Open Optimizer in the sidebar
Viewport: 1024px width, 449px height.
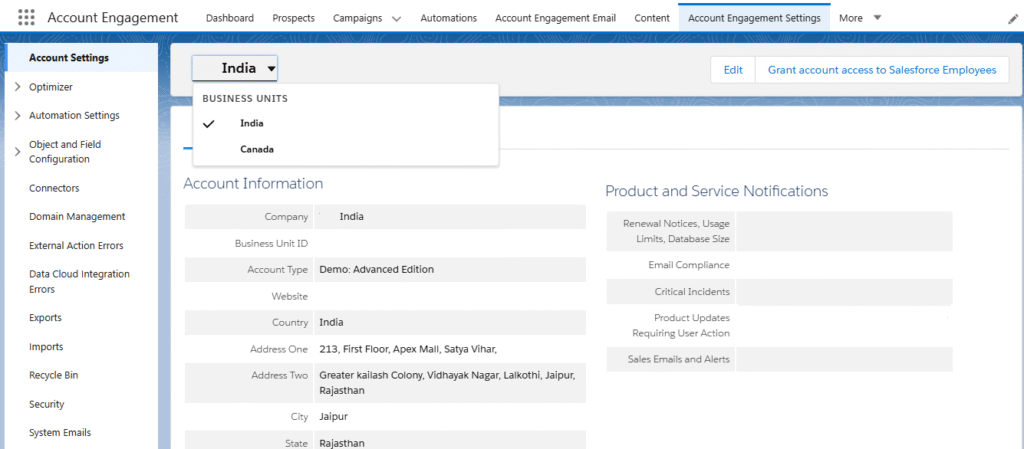pos(50,87)
